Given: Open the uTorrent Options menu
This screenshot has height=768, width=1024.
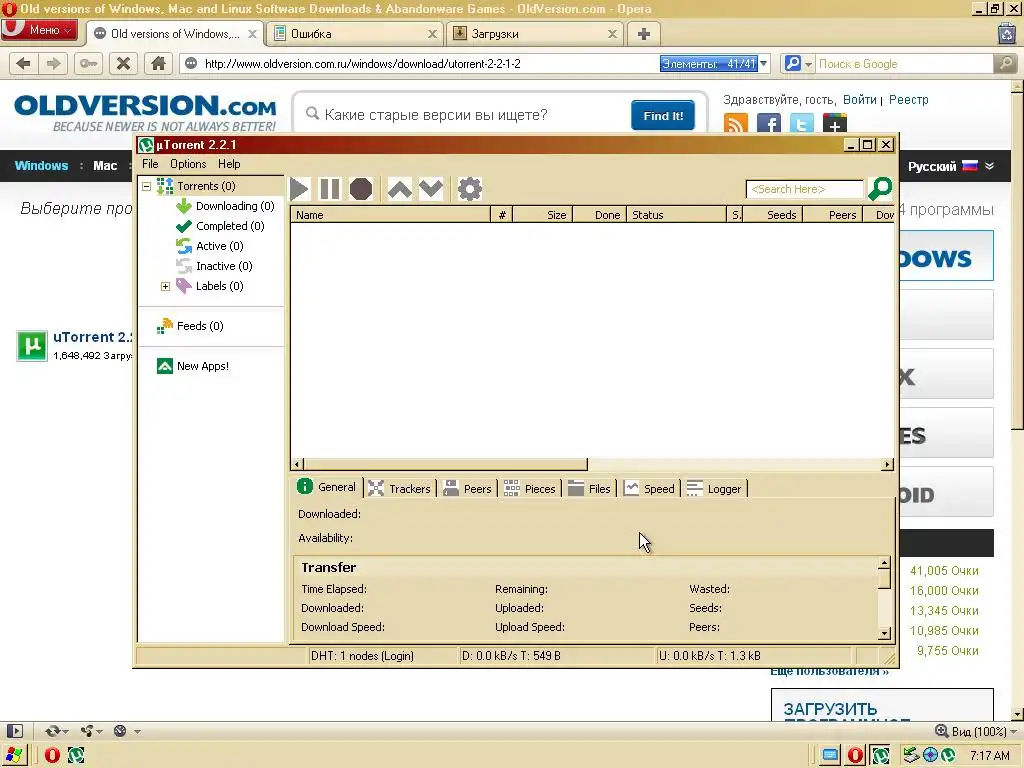Looking at the screenshot, I should tap(188, 164).
